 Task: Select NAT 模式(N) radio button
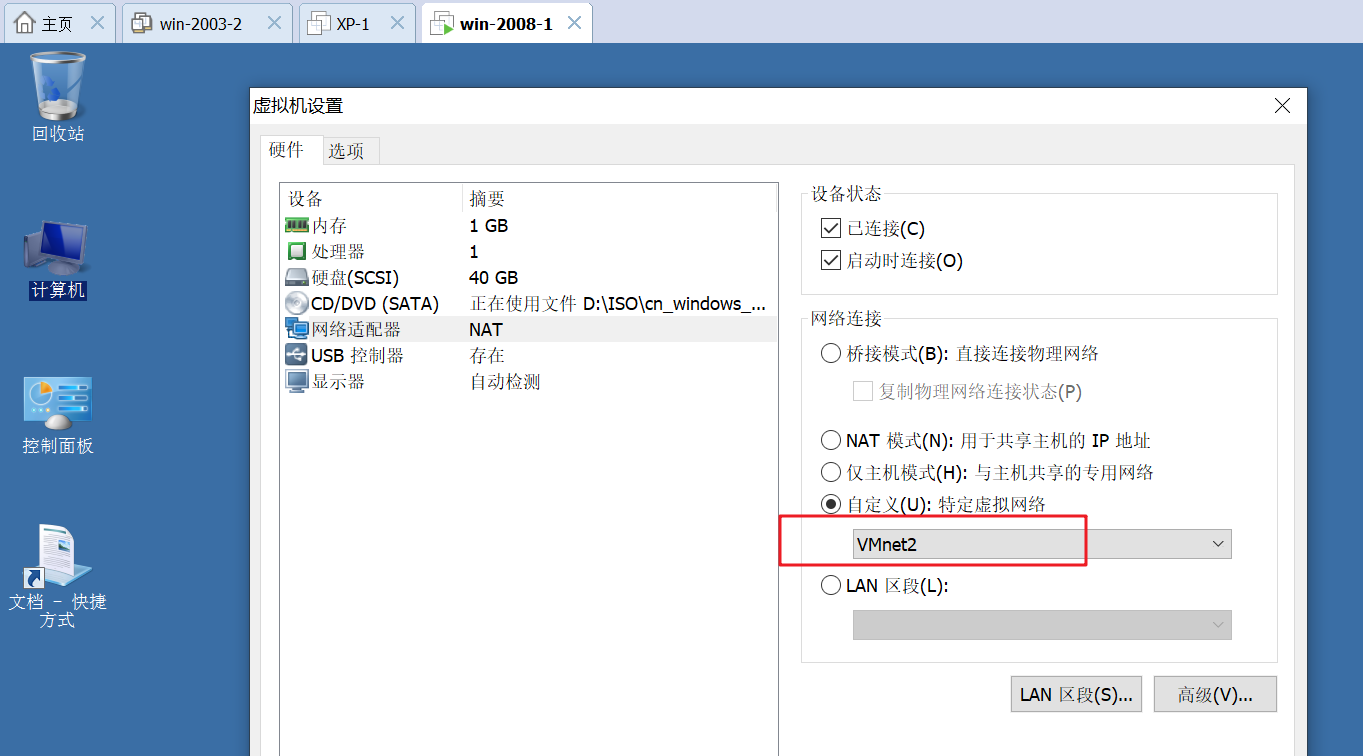click(x=830, y=440)
